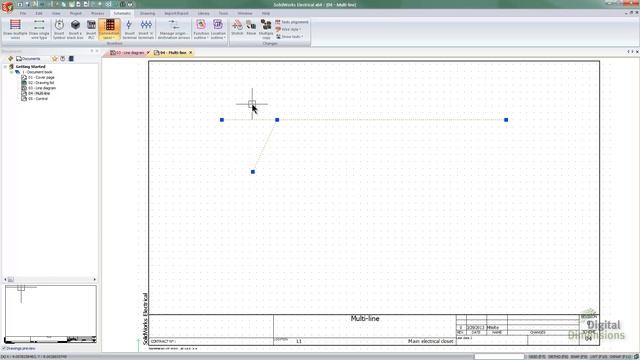Toggle ORTHO (F8) in status bar
The height and width of the screenshot is (360, 640).
click(558, 357)
